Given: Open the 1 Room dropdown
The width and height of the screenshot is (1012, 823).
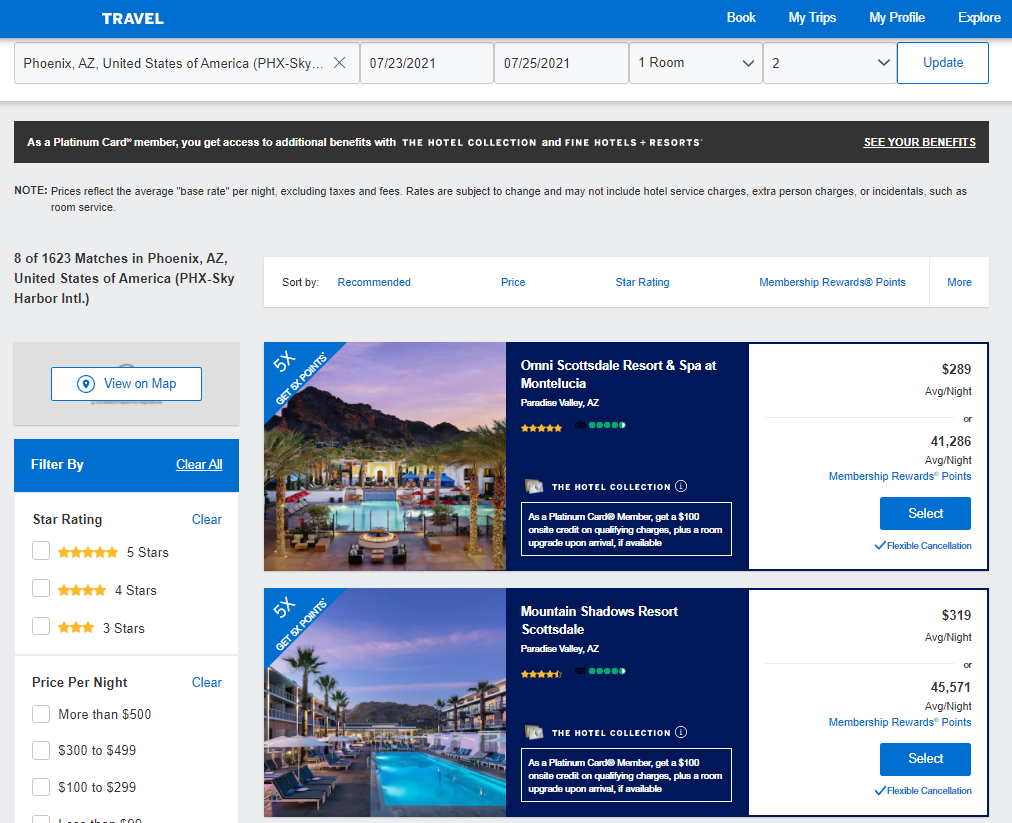Looking at the screenshot, I should coord(696,63).
